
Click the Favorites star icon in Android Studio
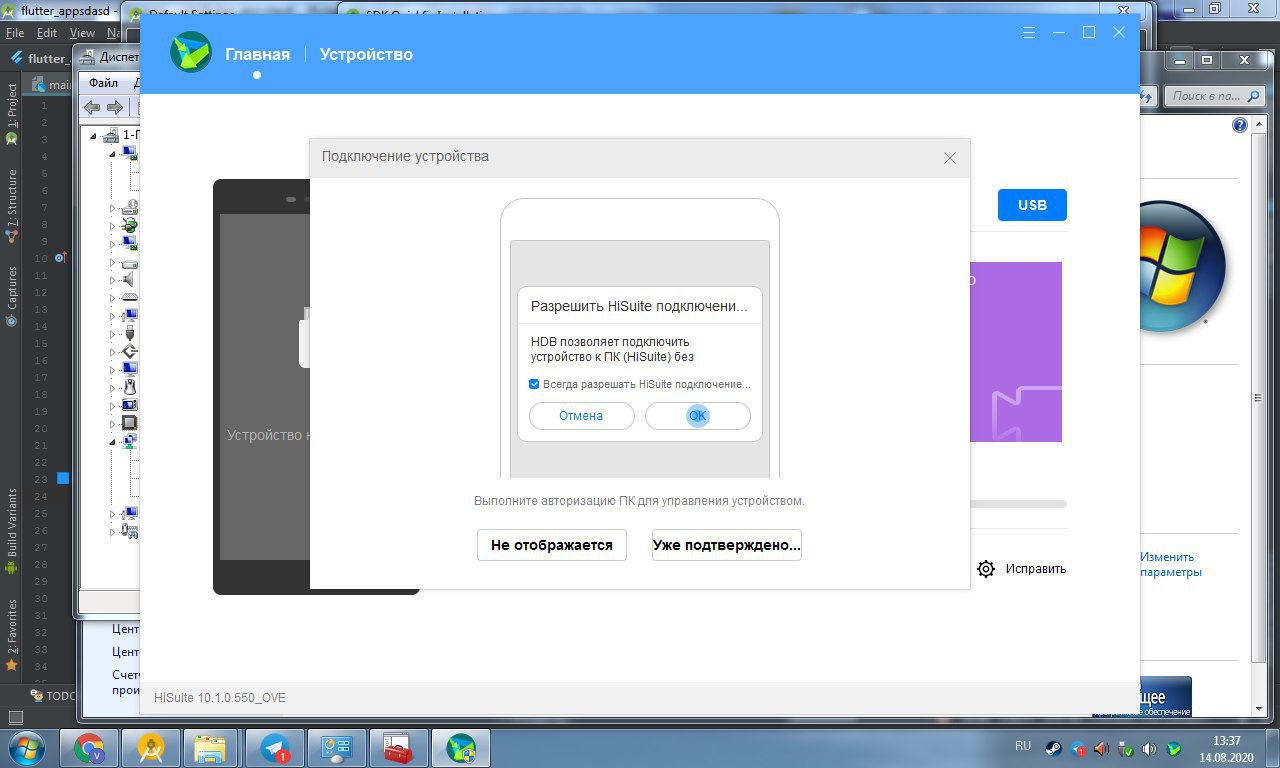tap(12, 663)
